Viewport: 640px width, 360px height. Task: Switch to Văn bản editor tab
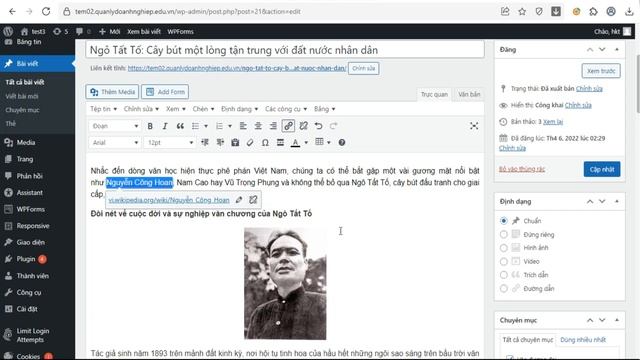coord(469,94)
